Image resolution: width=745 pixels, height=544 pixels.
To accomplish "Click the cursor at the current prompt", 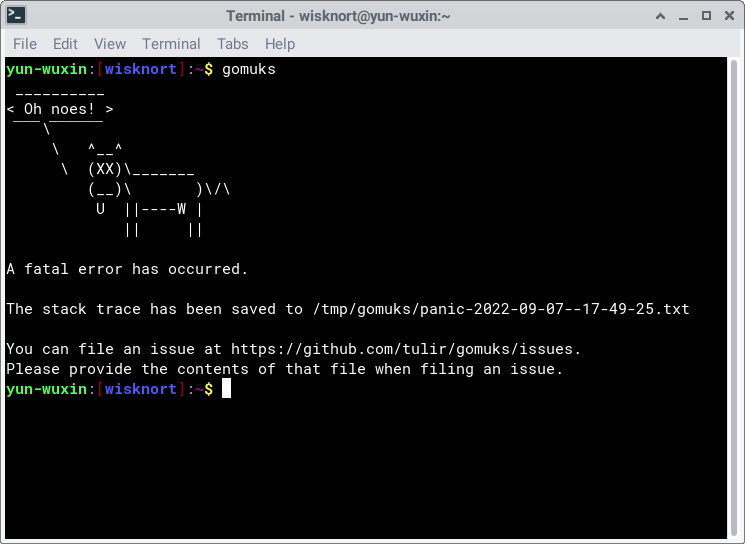I will tap(227, 389).
